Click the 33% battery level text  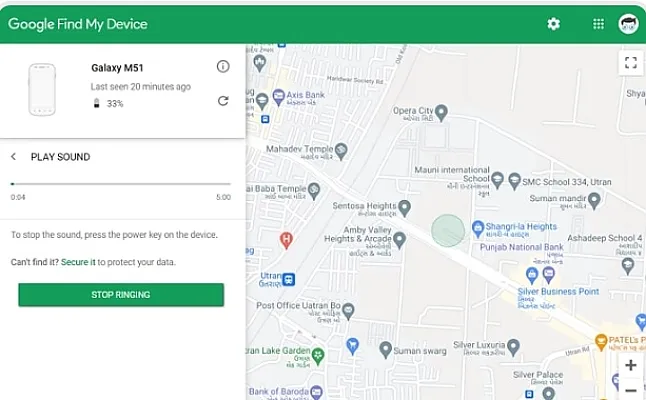(x=115, y=103)
